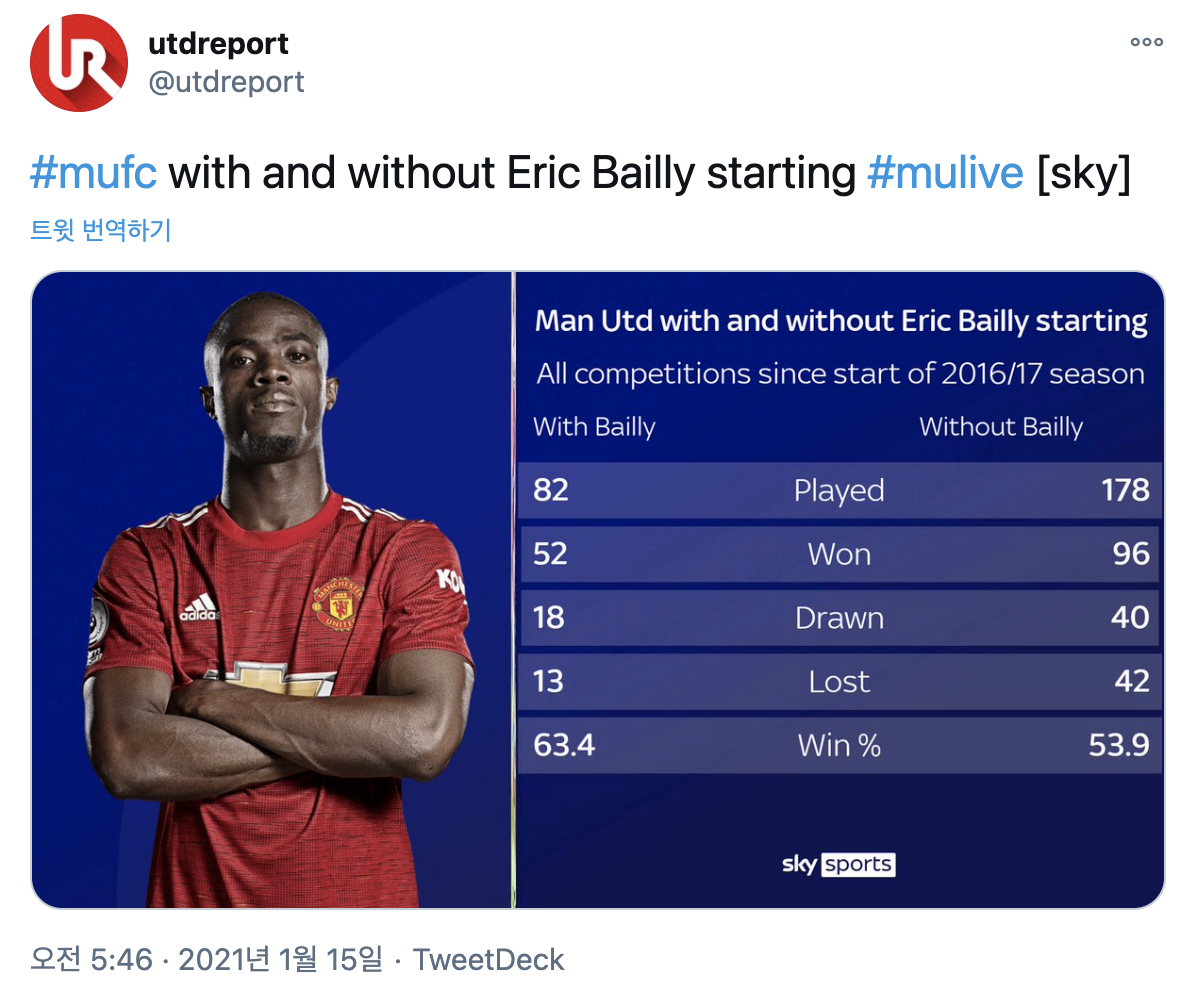
Task: Click the adidas logo on the jersey
Action: [x=199, y=608]
